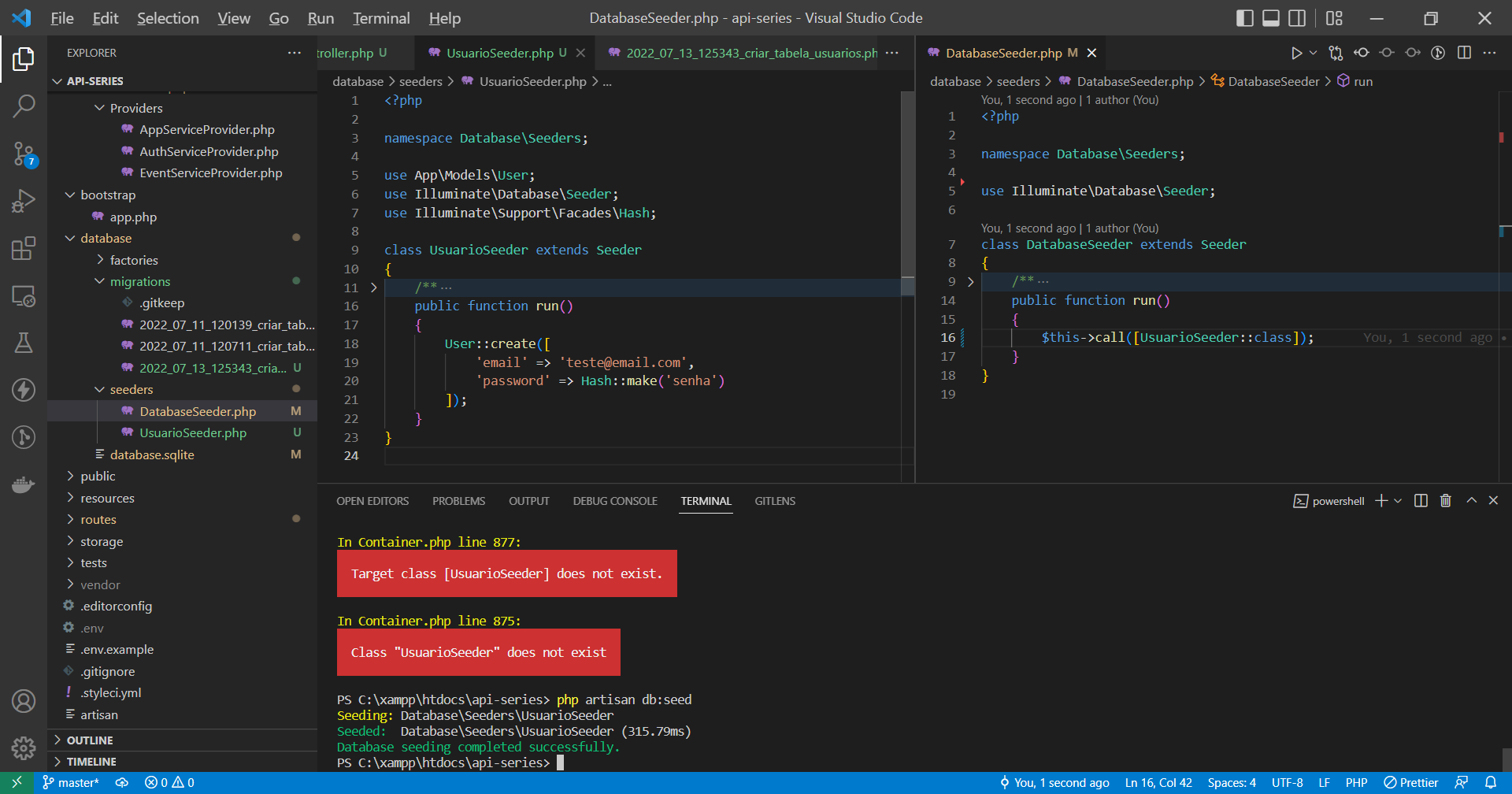Open the Docker view in activity bar
The width and height of the screenshot is (1512, 794).
click(x=24, y=484)
